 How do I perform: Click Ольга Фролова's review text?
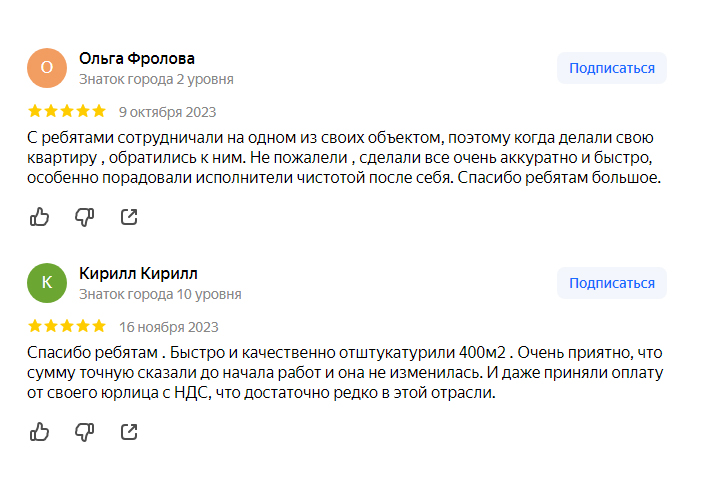(x=340, y=157)
